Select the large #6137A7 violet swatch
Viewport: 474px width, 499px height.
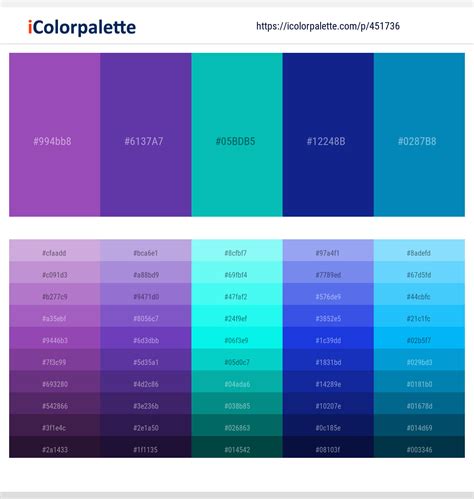146,135
